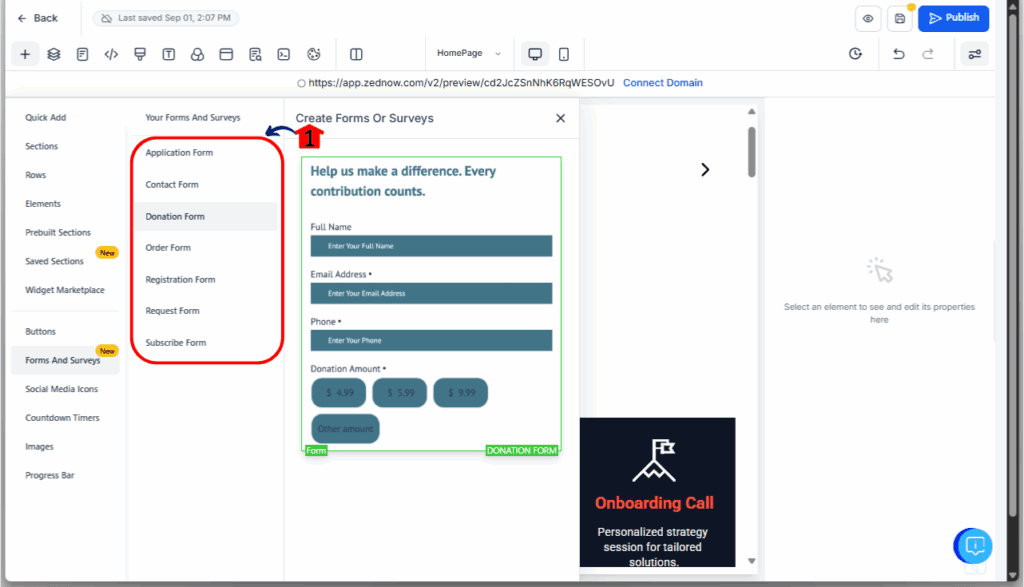
Task: Select Buttons category
Action: point(40,332)
